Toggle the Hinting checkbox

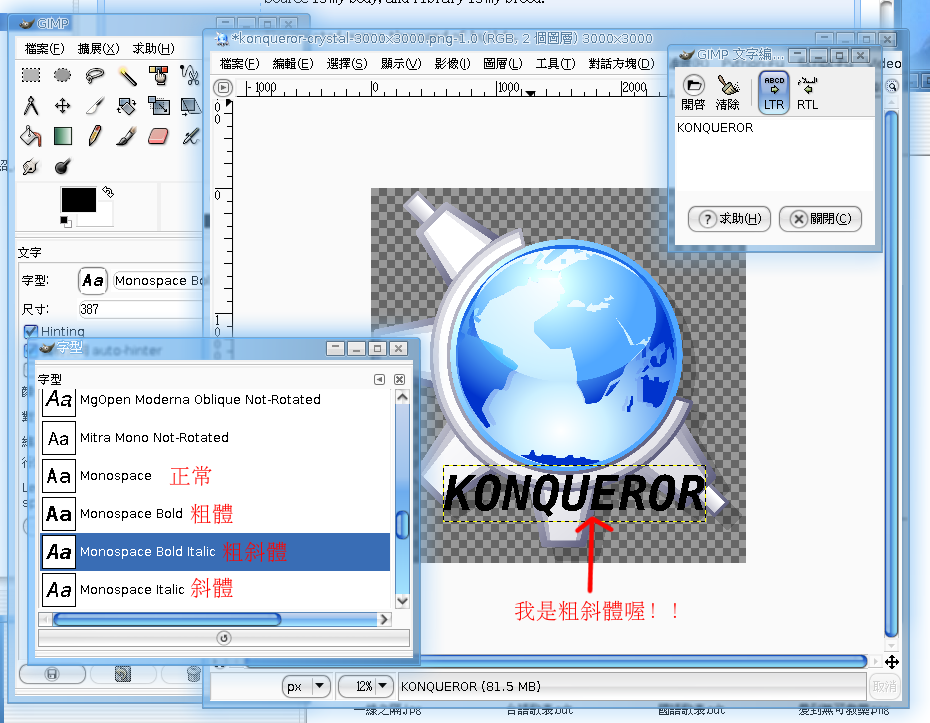pyautogui.click(x=31, y=331)
